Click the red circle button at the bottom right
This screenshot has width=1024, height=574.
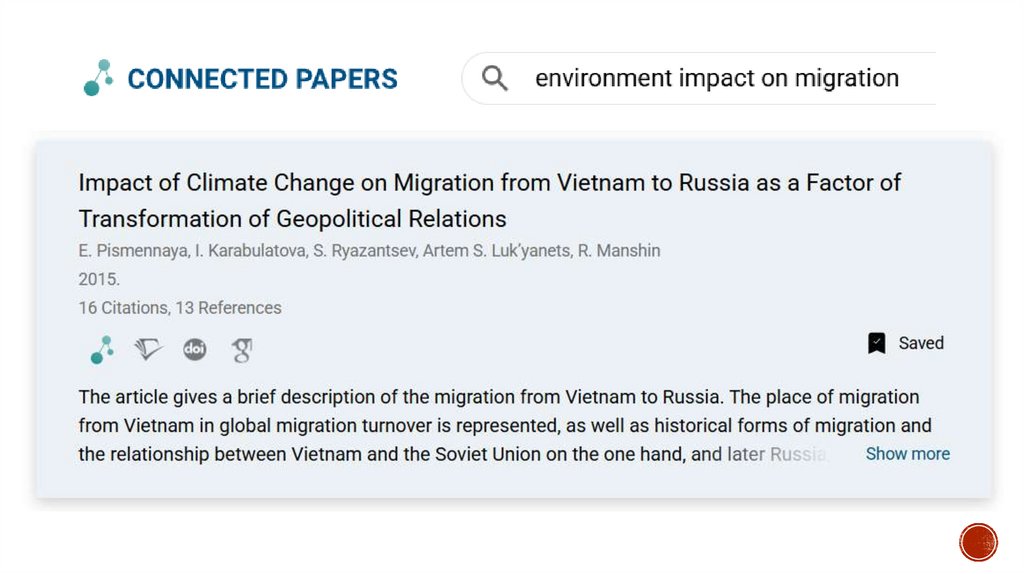[x=978, y=543]
